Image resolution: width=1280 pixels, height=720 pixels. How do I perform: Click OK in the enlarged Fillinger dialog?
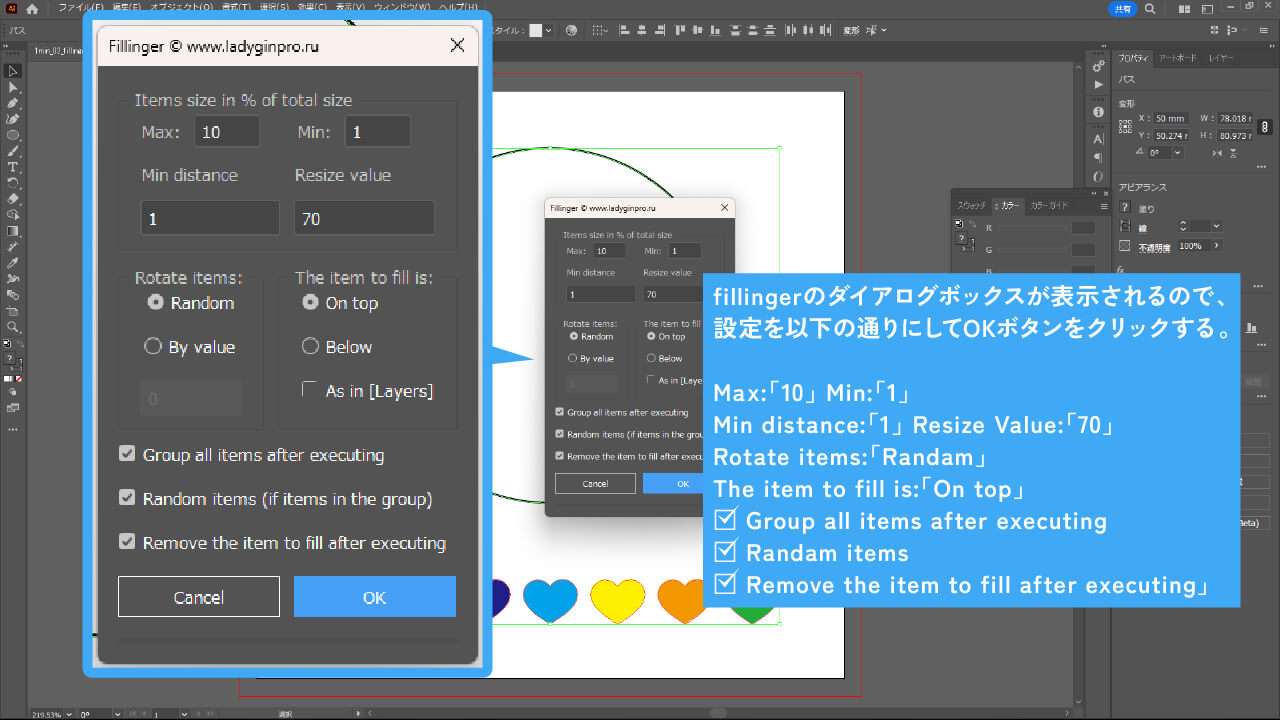pyautogui.click(x=374, y=597)
